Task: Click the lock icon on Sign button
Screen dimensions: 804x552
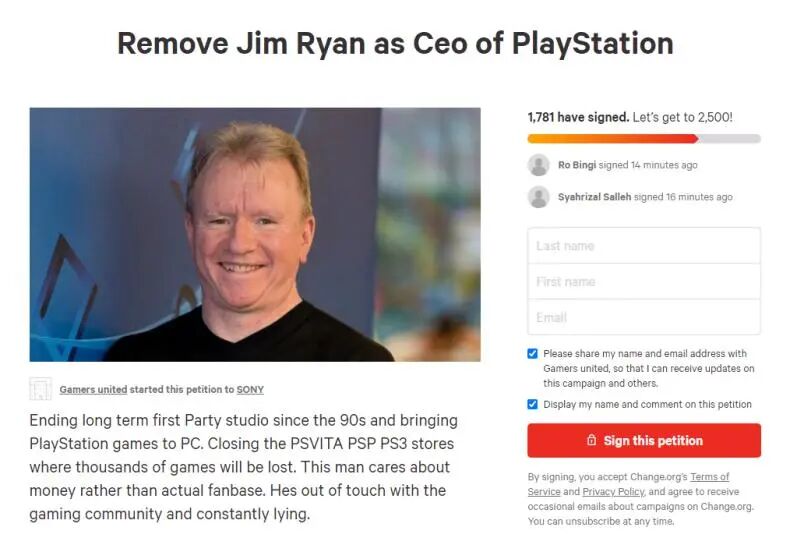Action: (591, 440)
